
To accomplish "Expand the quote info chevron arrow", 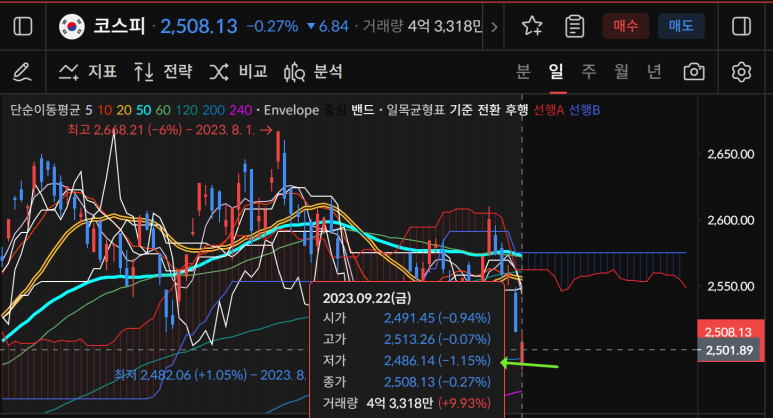I will tap(494, 27).
